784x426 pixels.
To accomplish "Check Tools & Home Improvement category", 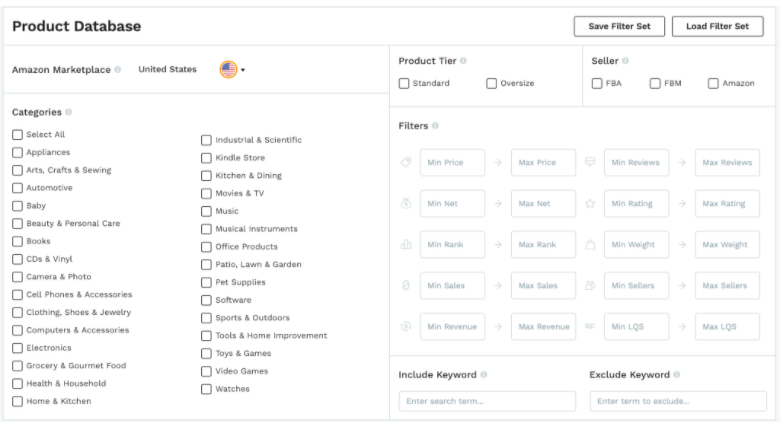I will [206, 336].
